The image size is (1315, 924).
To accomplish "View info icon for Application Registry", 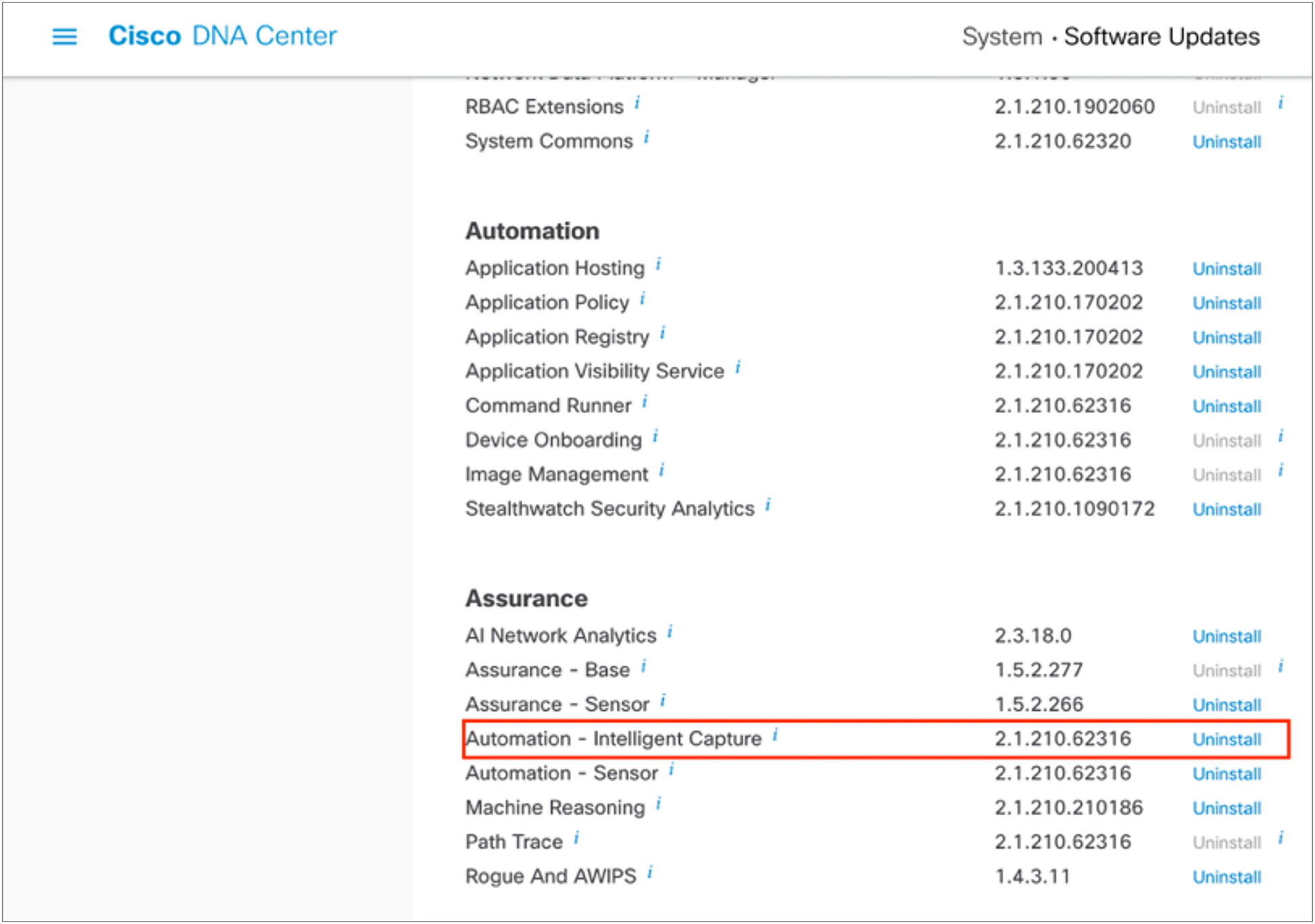I will click(x=663, y=333).
